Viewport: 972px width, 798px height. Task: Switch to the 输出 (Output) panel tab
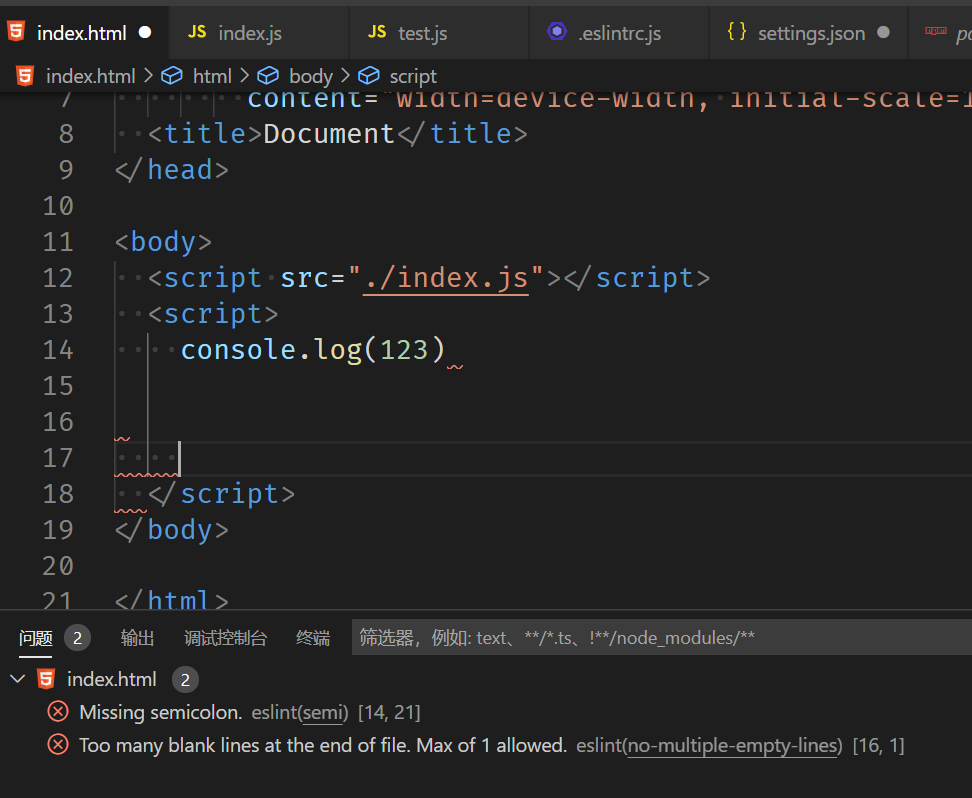coord(137,638)
